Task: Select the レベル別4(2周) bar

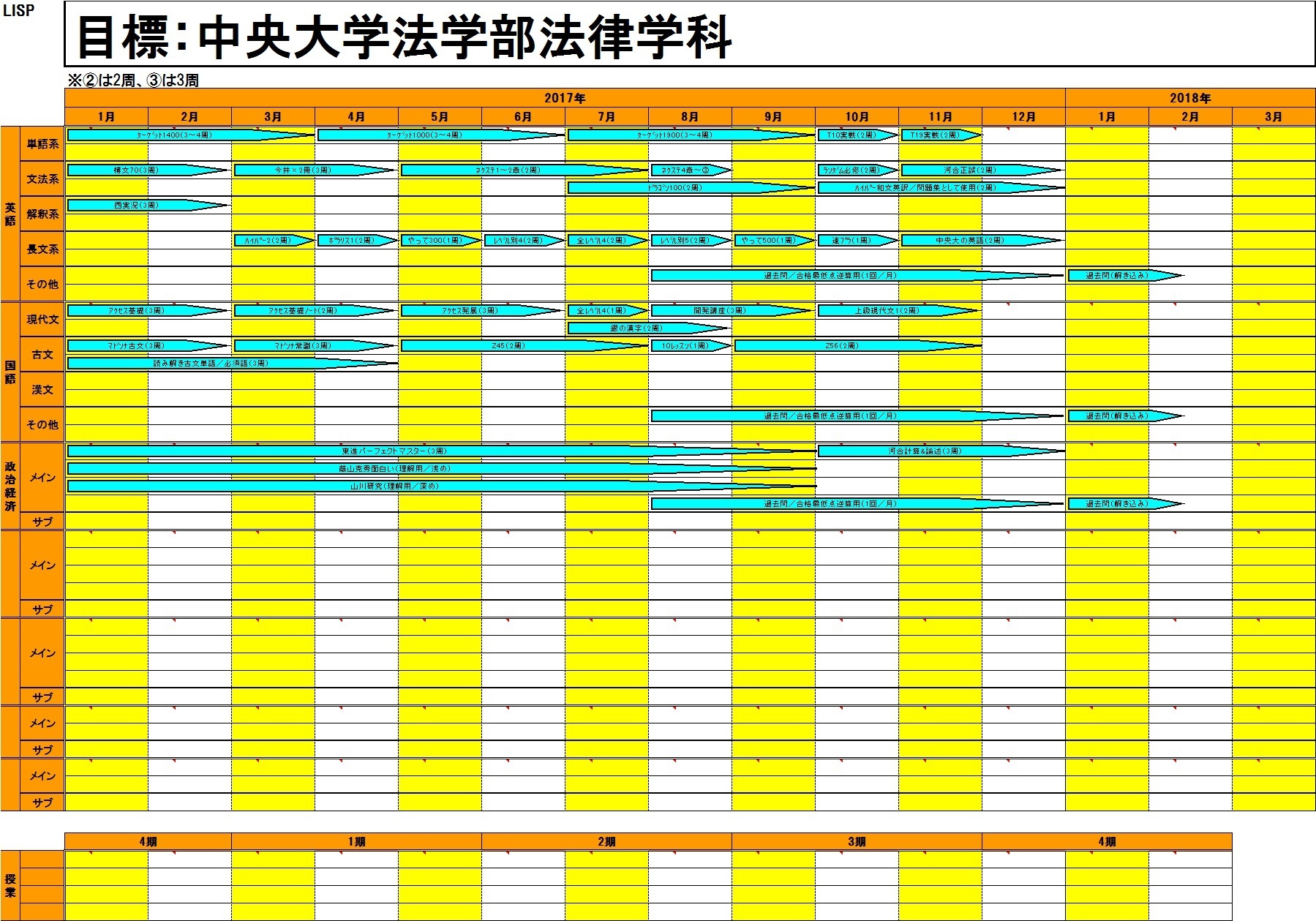Action: pyautogui.click(x=524, y=241)
